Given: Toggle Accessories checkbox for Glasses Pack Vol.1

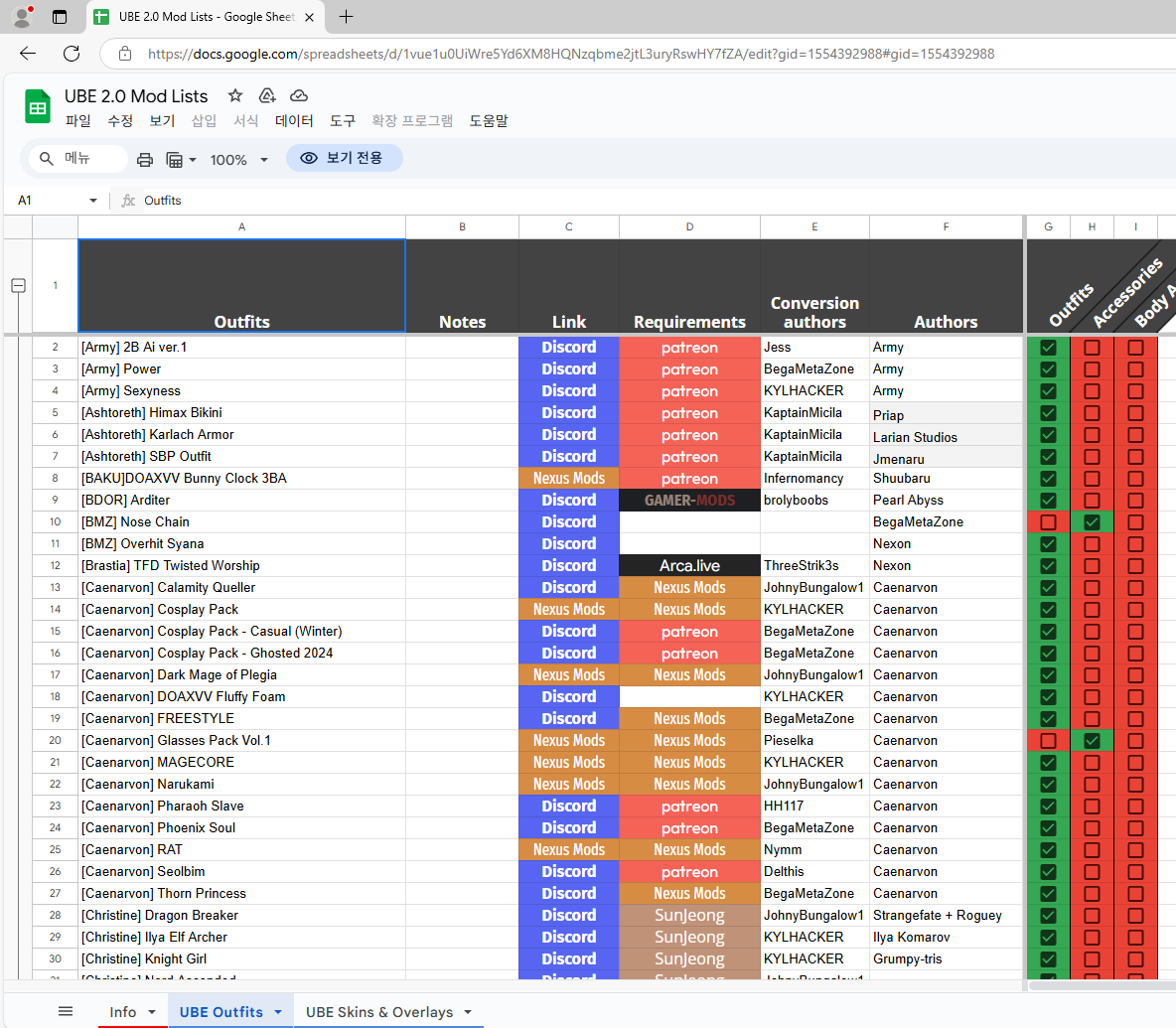Looking at the screenshot, I should pyautogui.click(x=1092, y=741).
